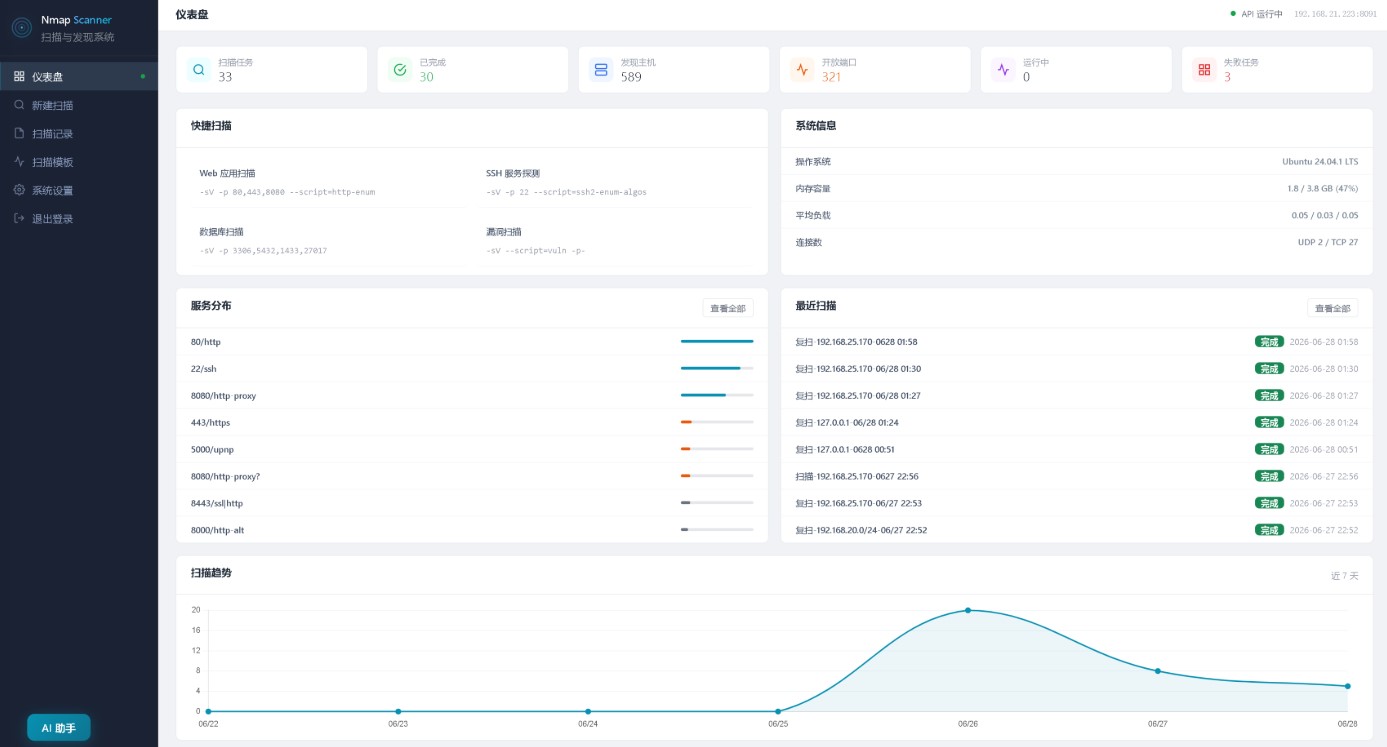
Task: Open the AI 助手 button
Action: click(59, 728)
